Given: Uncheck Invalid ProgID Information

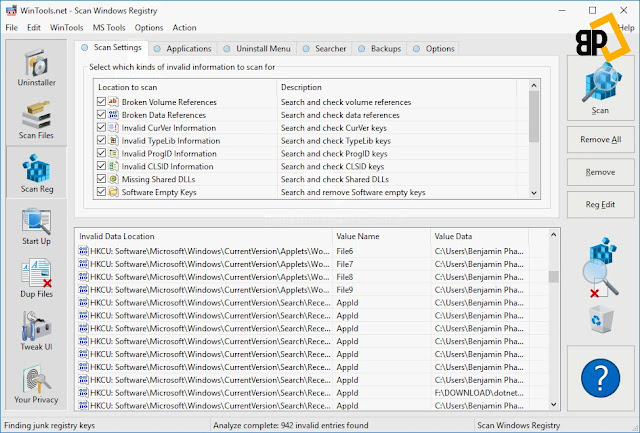Looking at the screenshot, I should tap(101, 153).
